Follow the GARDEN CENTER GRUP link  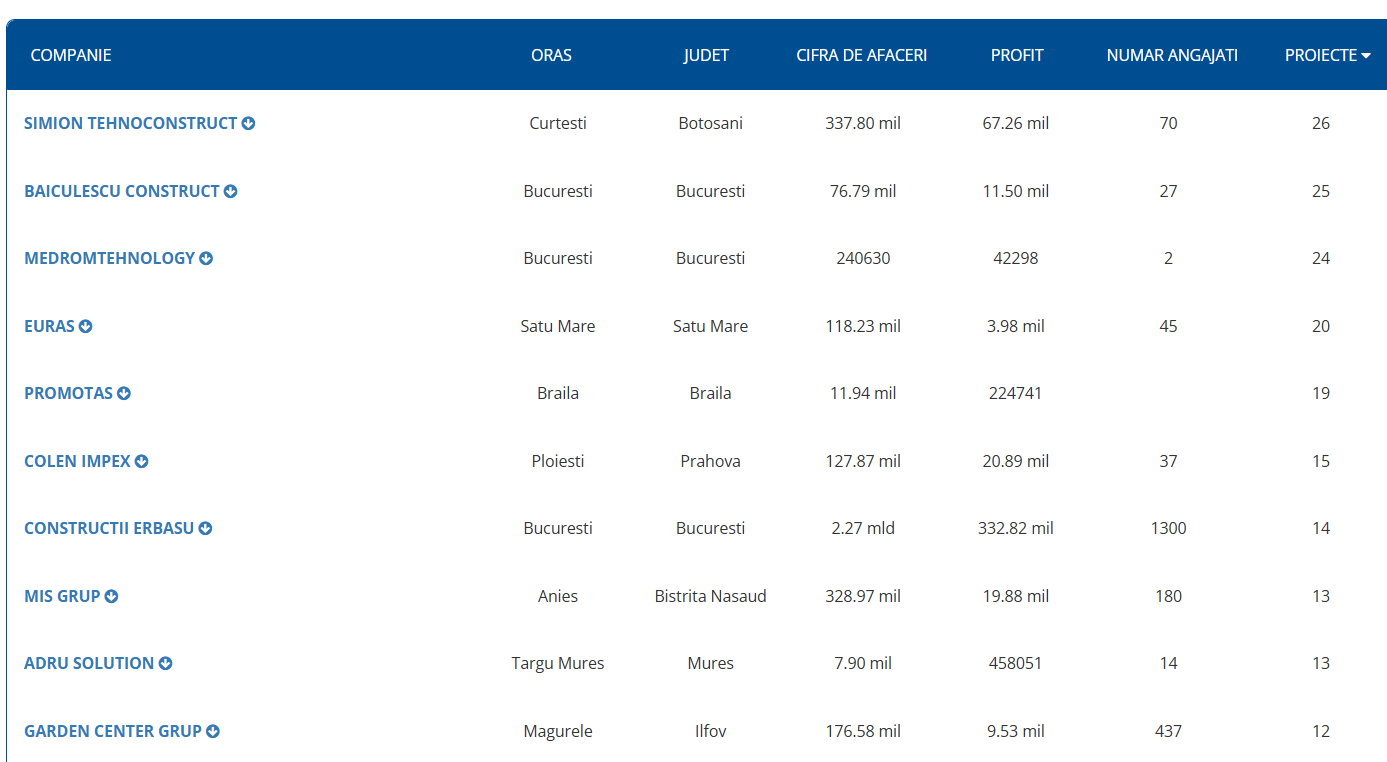(x=113, y=731)
